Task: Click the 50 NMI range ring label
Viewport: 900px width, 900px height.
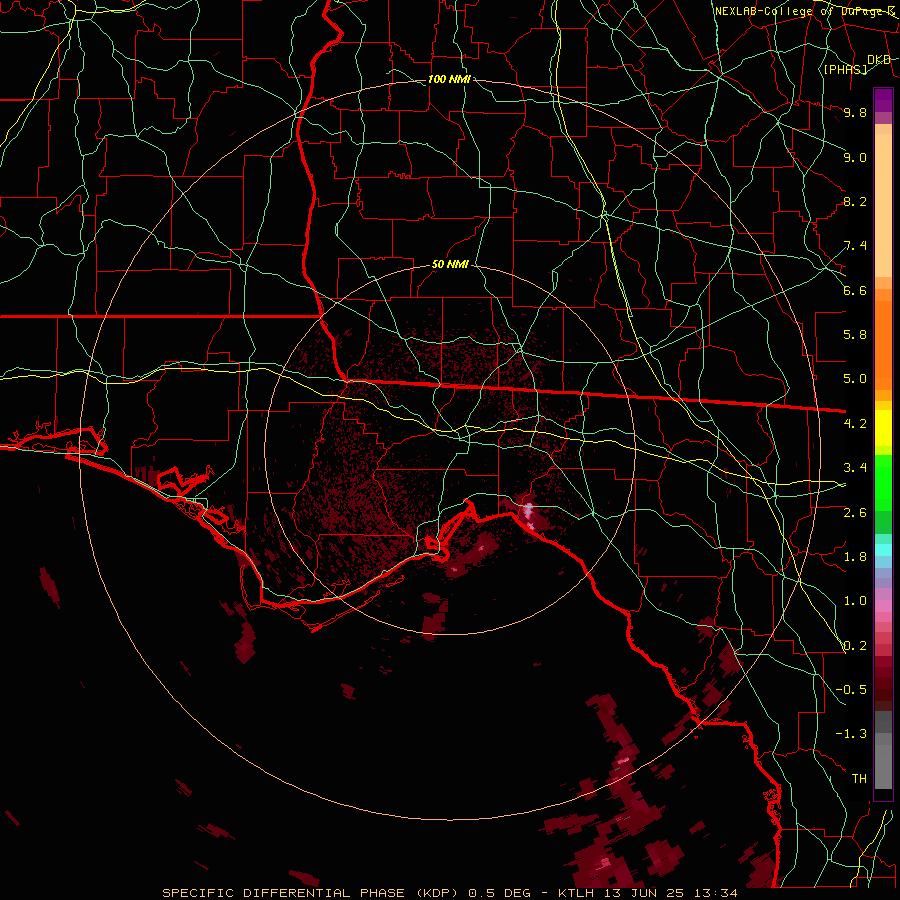Action: [450, 264]
